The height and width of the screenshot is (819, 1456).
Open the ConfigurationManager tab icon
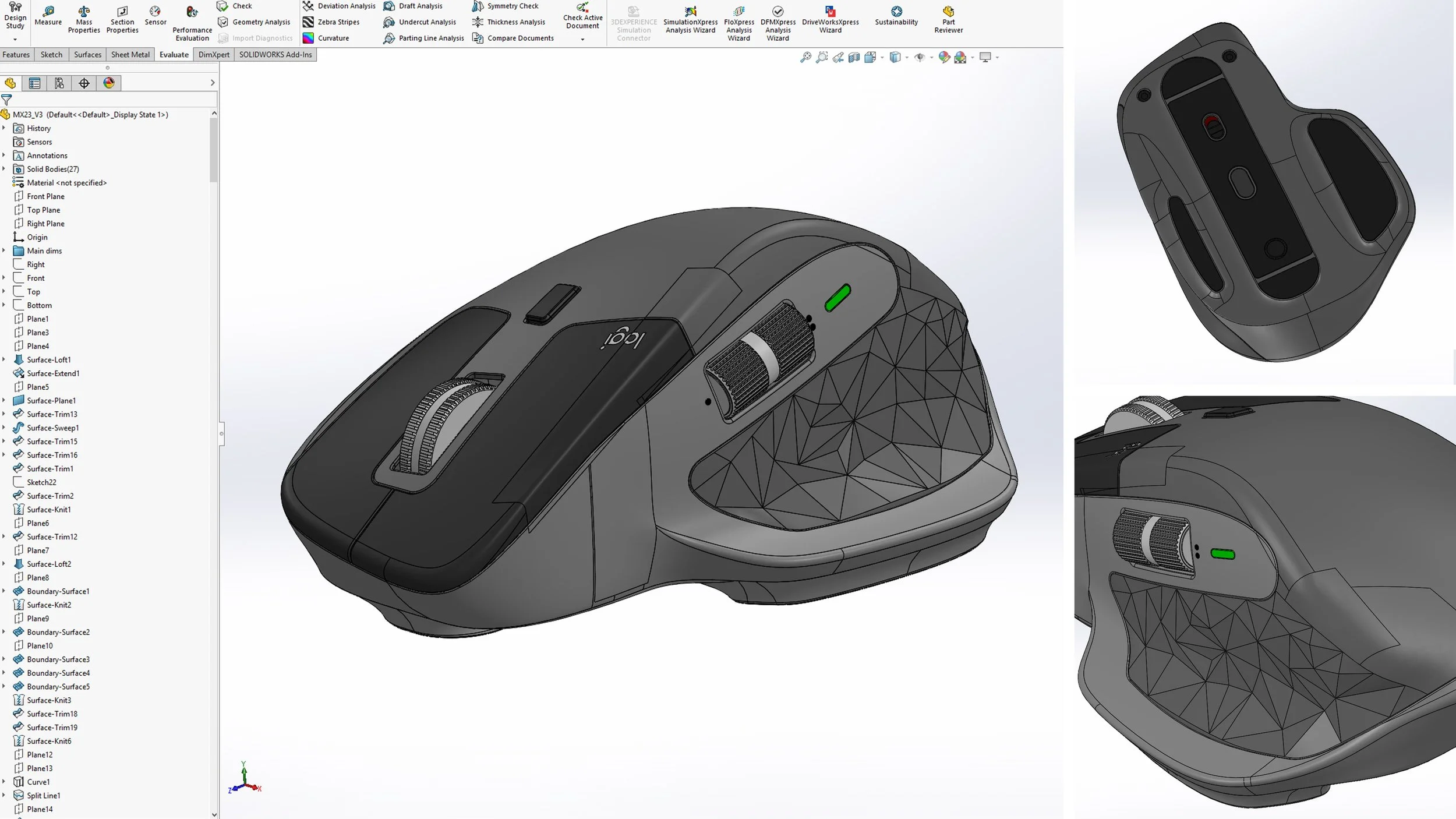click(x=59, y=83)
